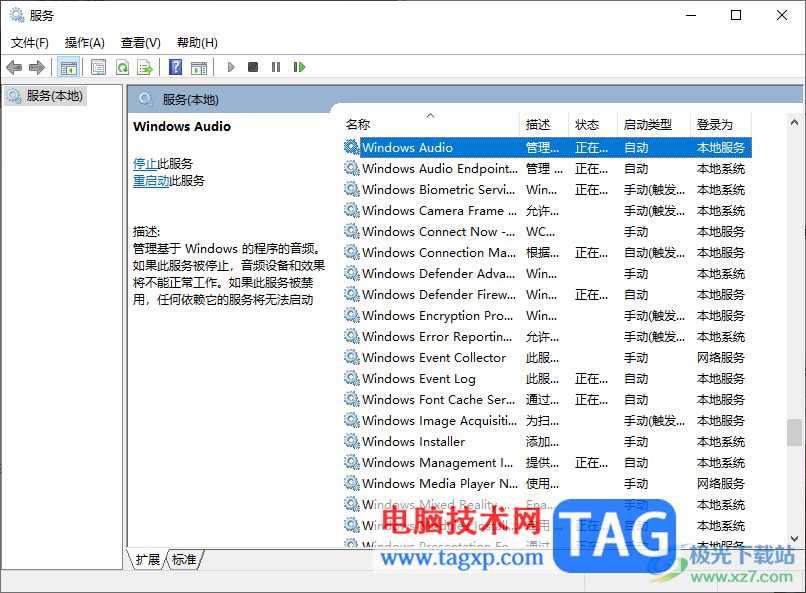Click the Back arrow toolbar icon

14,67
